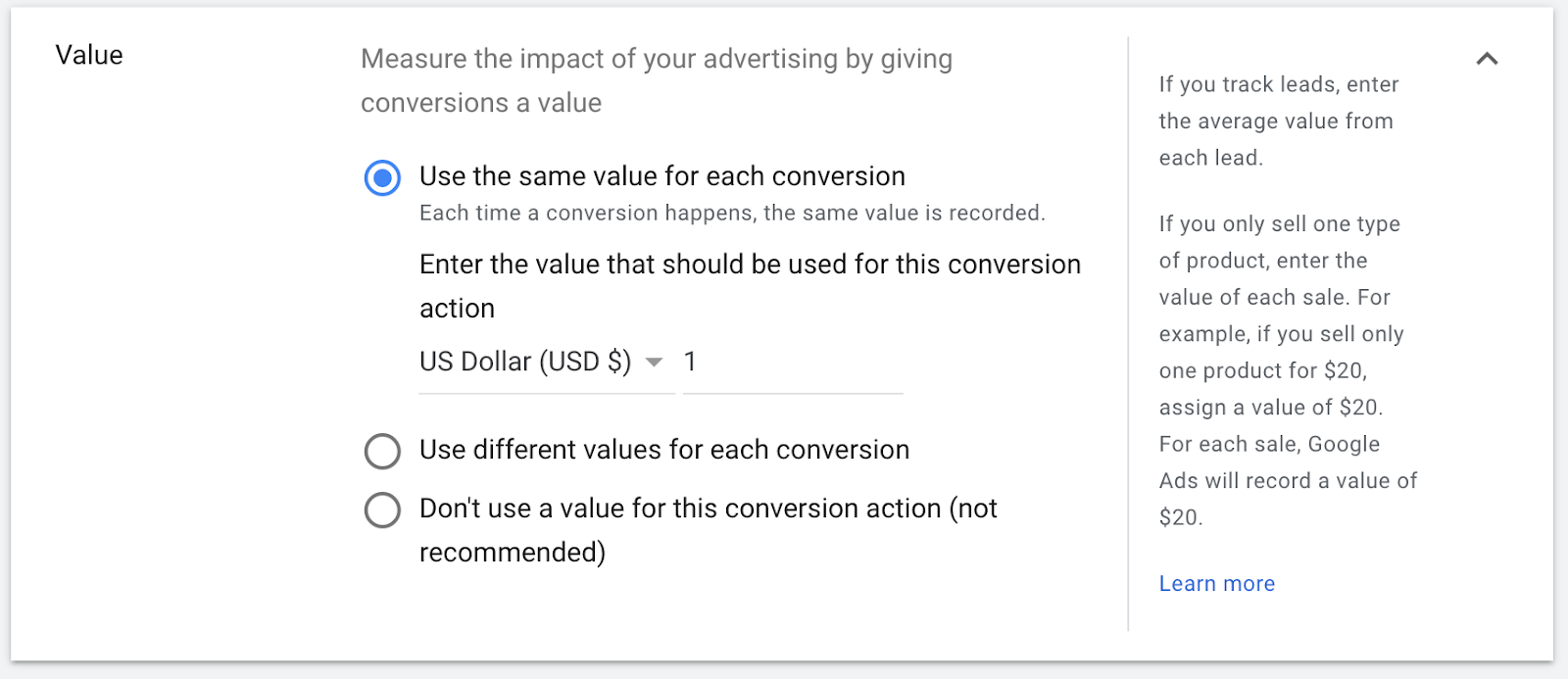The height and width of the screenshot is (679, 1568).
Task: Click the number 1 in the value field
Action: point(690,363)
